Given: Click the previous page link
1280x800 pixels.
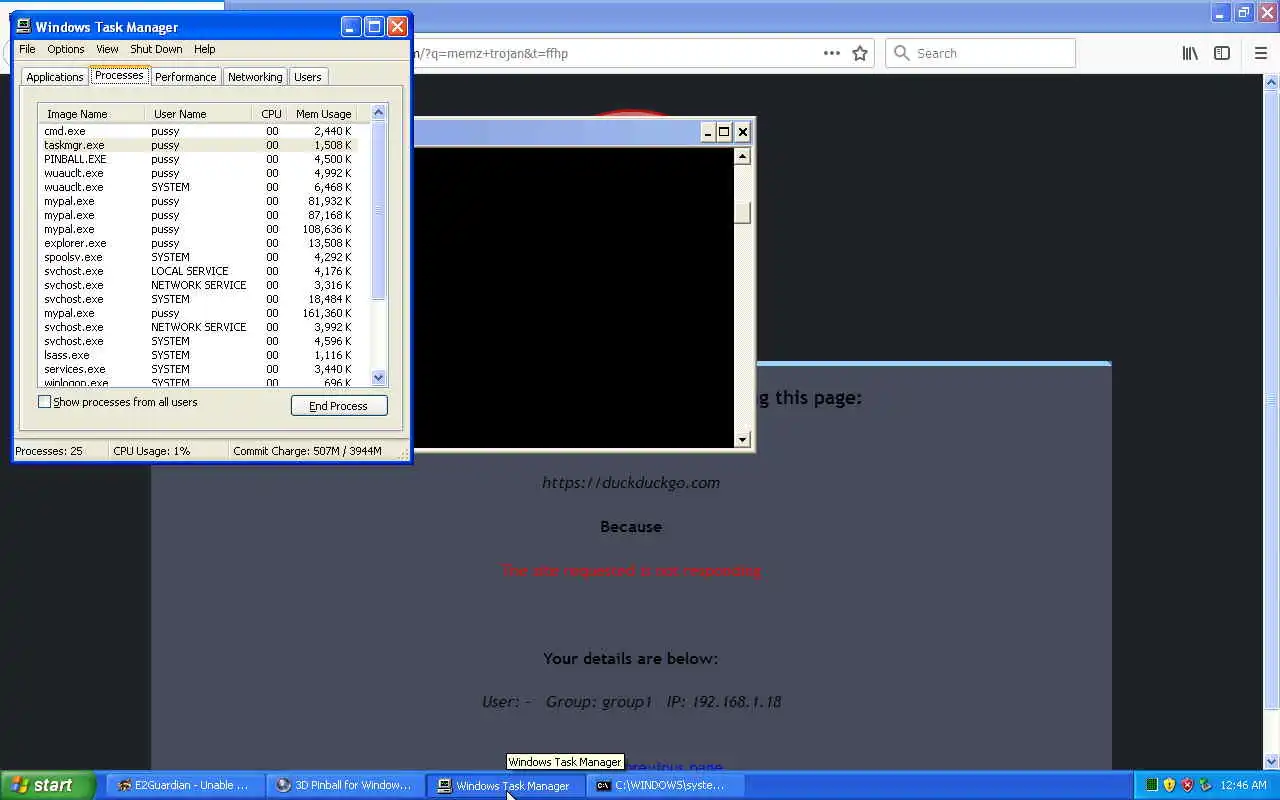Looking at the screenshot, I should pos(672,767).
